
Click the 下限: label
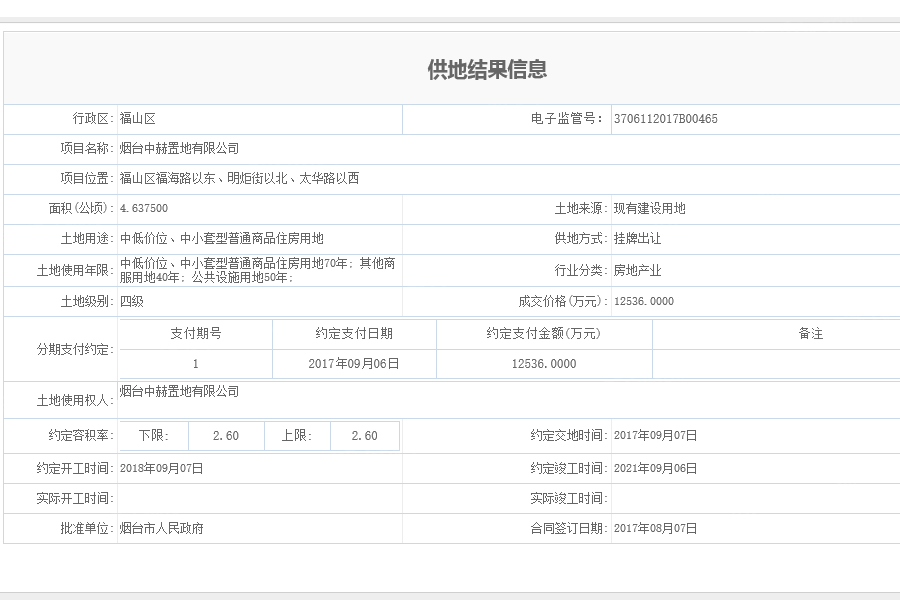(x=154, y=436)
